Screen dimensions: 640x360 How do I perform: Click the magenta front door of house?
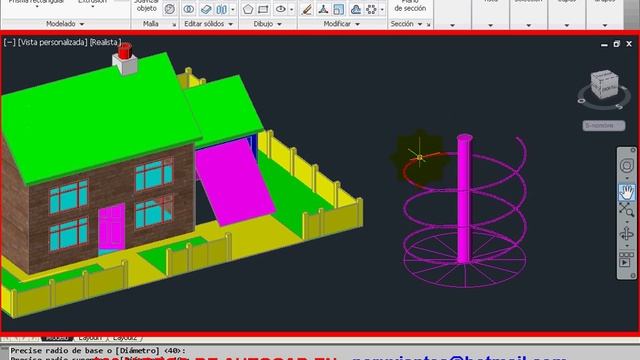coord(111,227)
